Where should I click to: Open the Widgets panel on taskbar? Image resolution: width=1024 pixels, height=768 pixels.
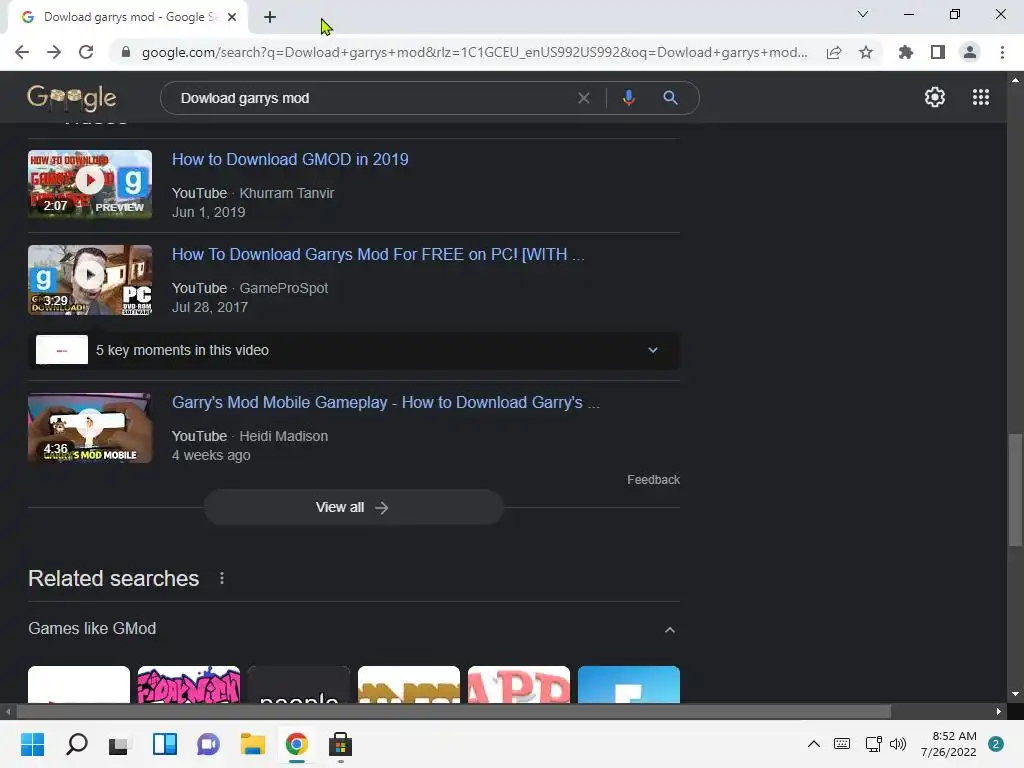click(165, 744)
